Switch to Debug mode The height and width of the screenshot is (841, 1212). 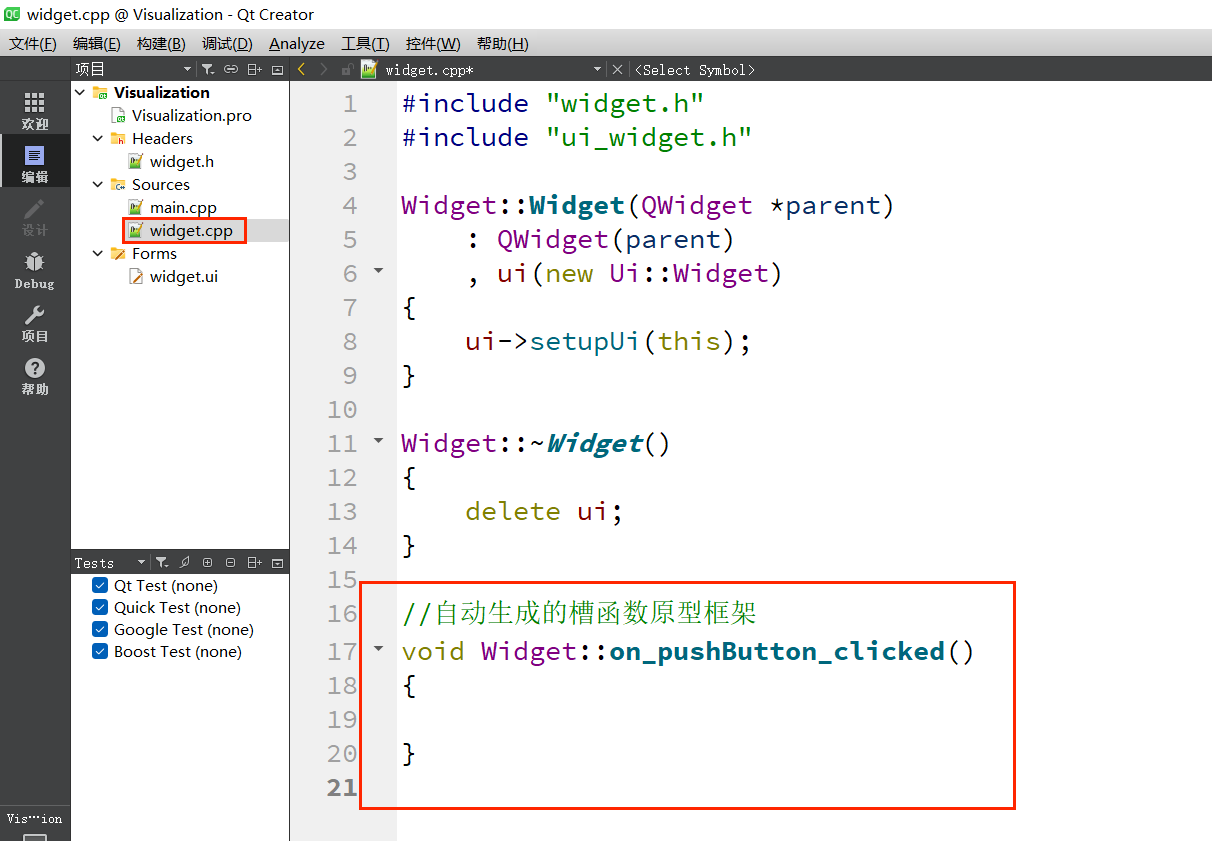(x=35, y=270)
